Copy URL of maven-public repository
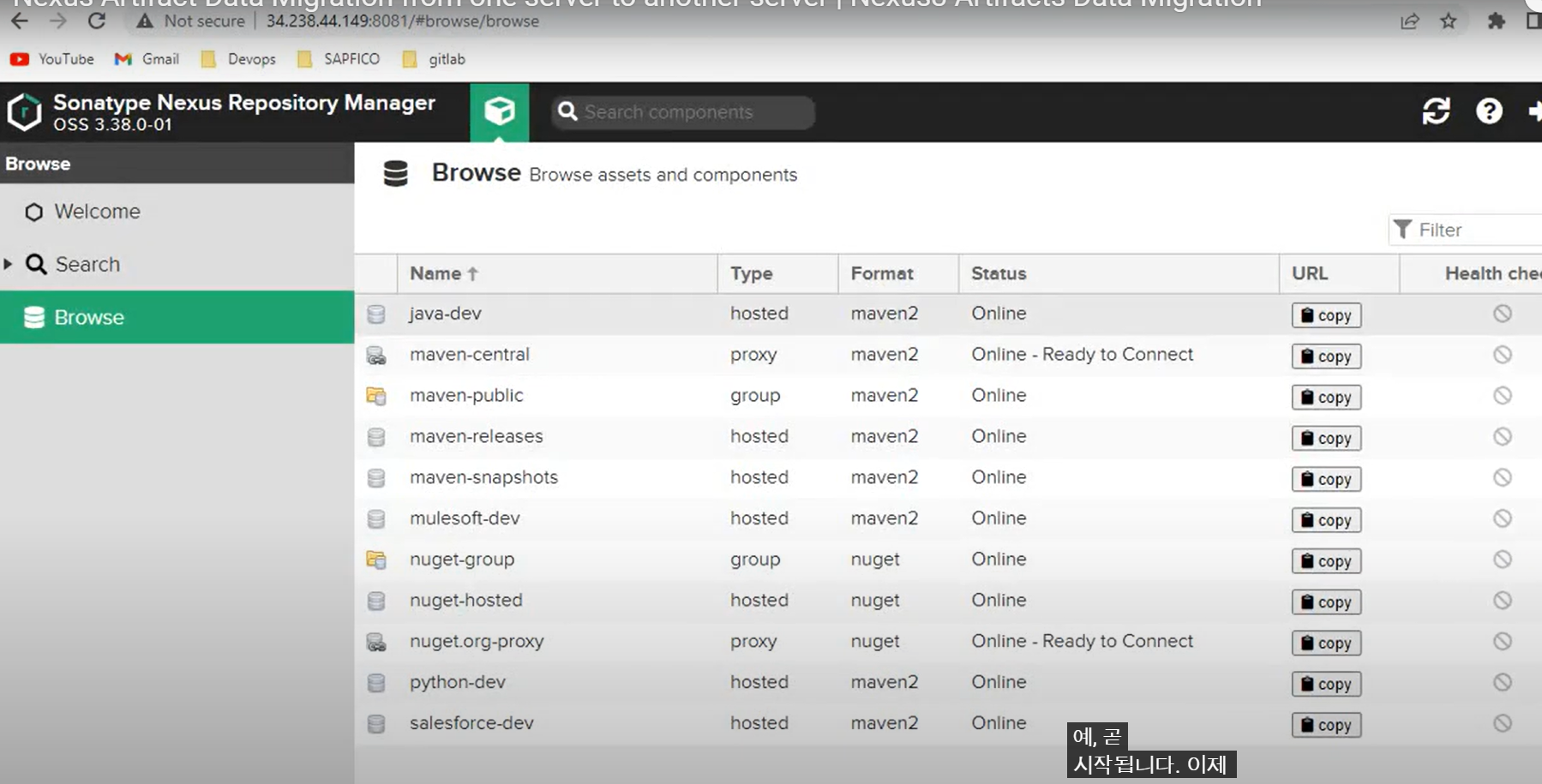1542x784 pixels. click(x=1326, y=398)
